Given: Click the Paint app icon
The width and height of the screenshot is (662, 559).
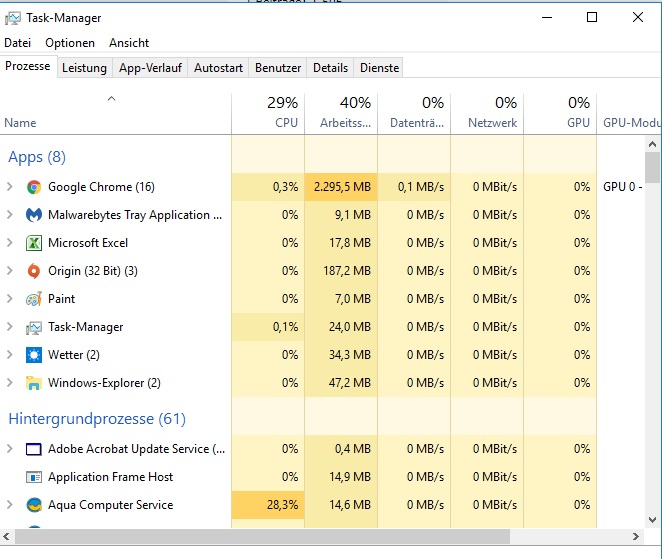Looking at the screenshot, I should 33,299.
